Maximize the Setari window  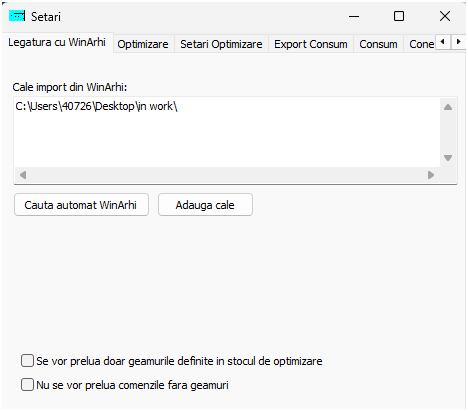[x=399, y=16]
